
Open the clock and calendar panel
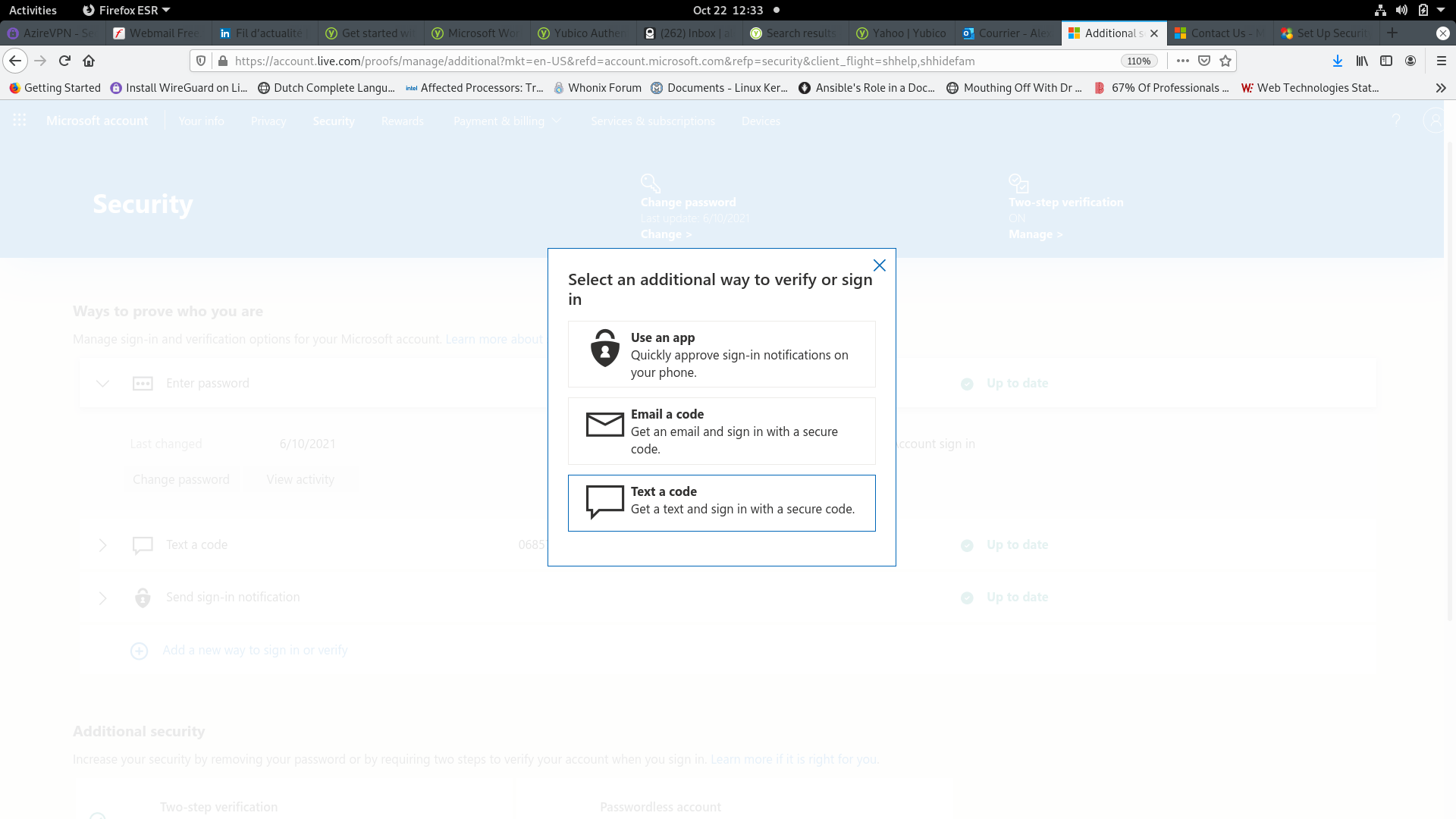coord(728,10)
